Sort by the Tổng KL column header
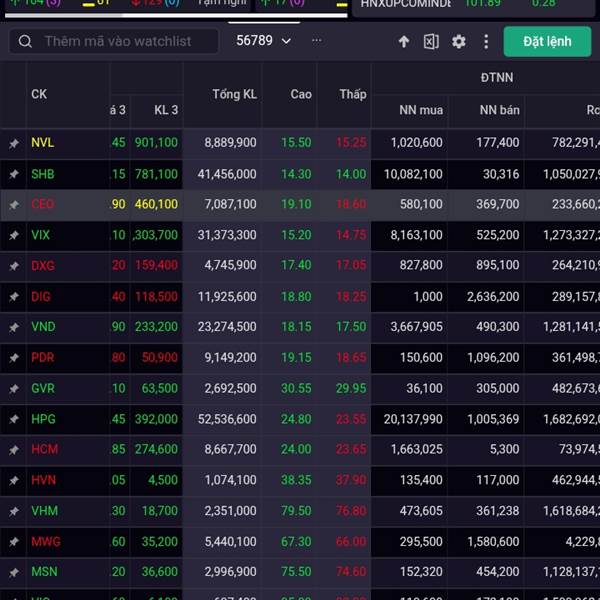 (234, 94)
